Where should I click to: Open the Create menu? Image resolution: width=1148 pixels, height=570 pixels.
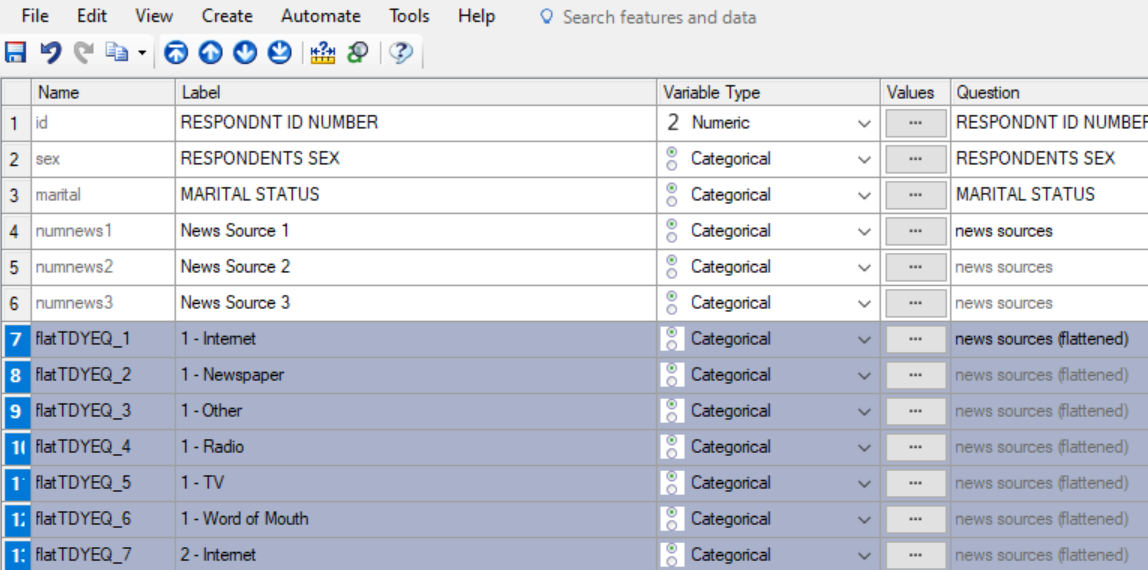point(227,16)
